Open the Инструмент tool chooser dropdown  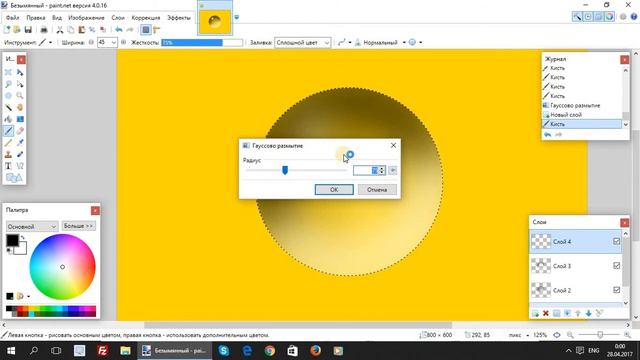click(x=46, y=42)
